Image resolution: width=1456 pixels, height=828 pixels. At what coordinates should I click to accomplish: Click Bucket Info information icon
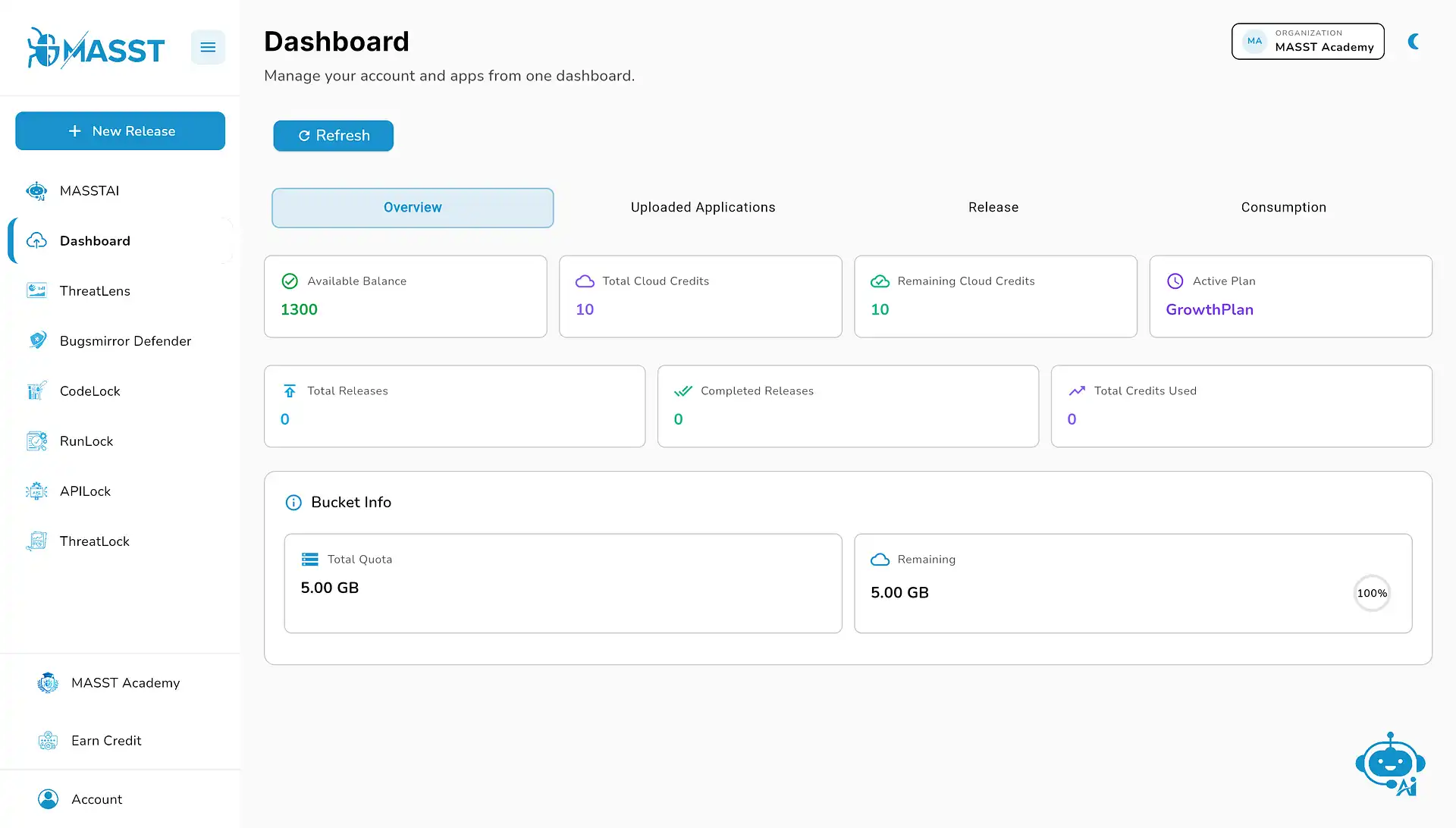[293, 503]
